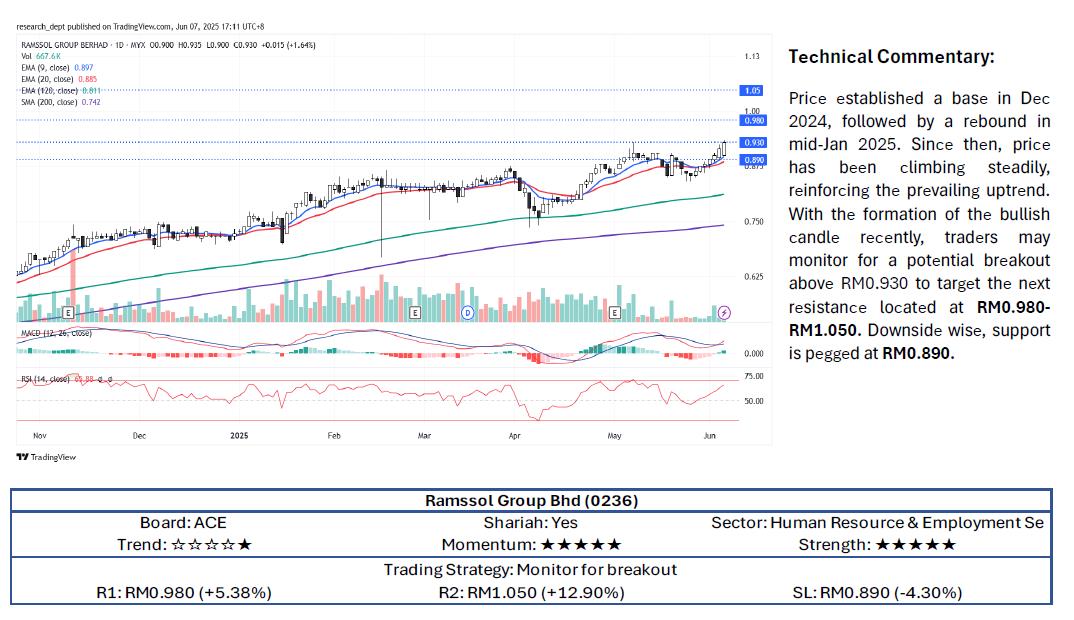Open the dividend D marker on the chart
1074x620 pixels.
point(468,313)
